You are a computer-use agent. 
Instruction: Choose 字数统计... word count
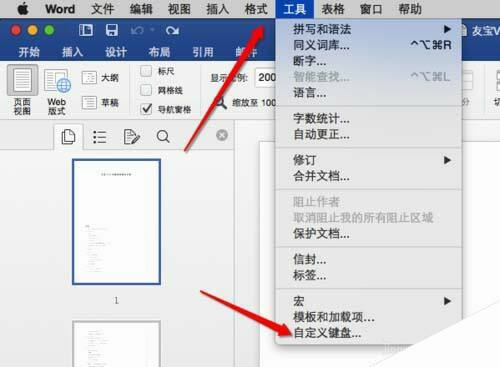tap(369, 118)
